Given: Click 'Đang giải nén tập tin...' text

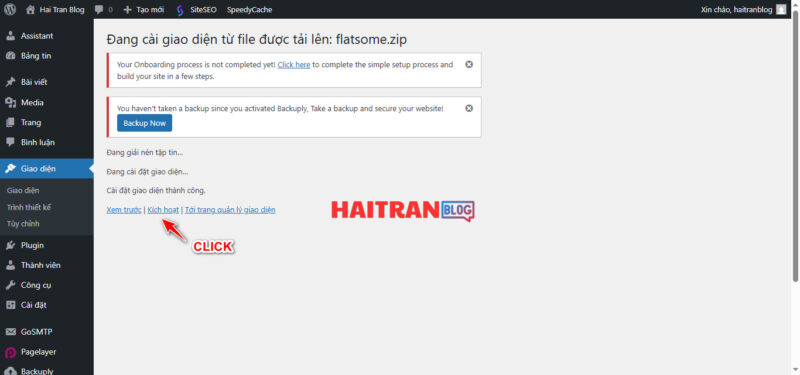Looking at the screenshot, I should pyautogui.click(x=145, y=153).
